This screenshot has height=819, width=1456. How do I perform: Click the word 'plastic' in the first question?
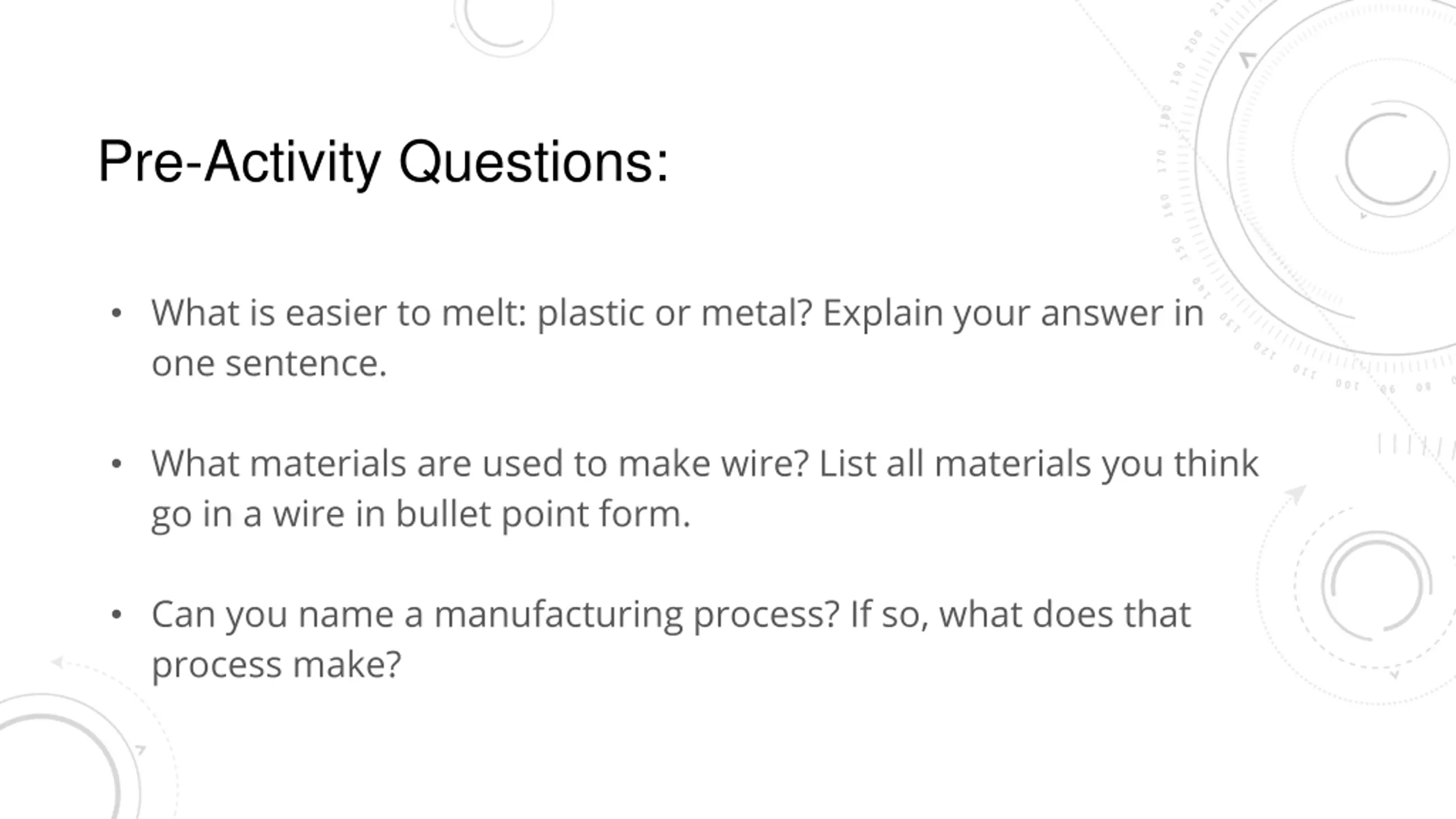pos(590,313)
